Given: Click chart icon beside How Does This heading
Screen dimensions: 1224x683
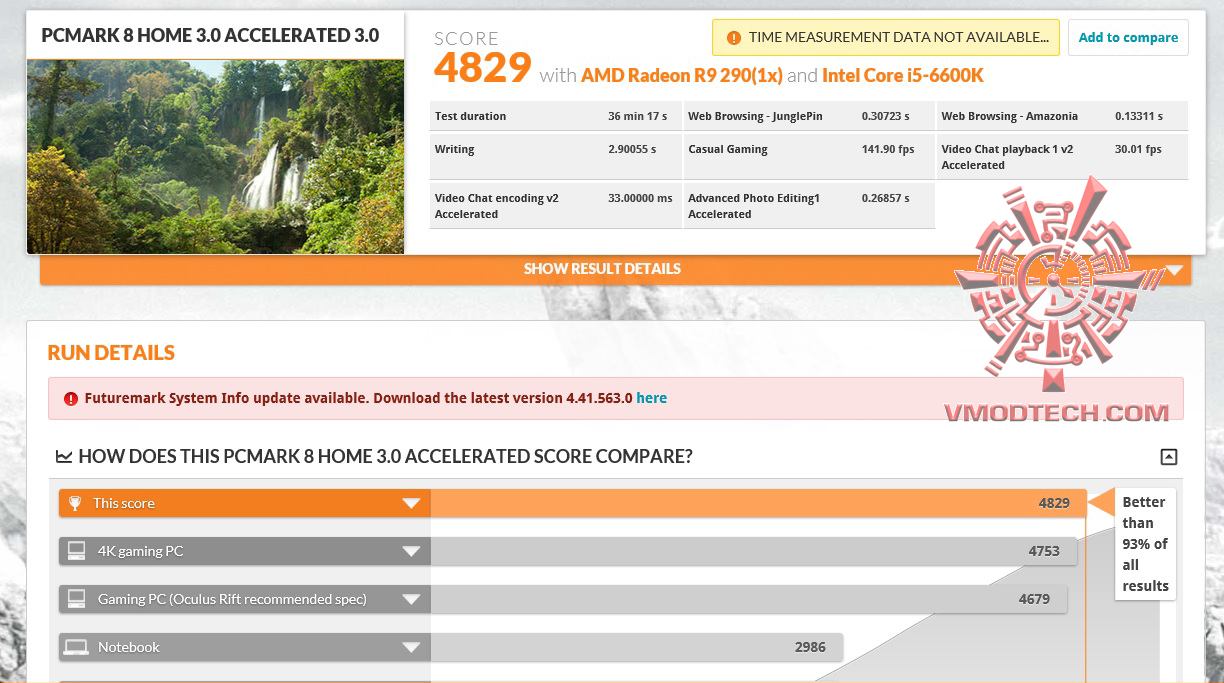Looking at the screenshot, I should tap(64, 457).
